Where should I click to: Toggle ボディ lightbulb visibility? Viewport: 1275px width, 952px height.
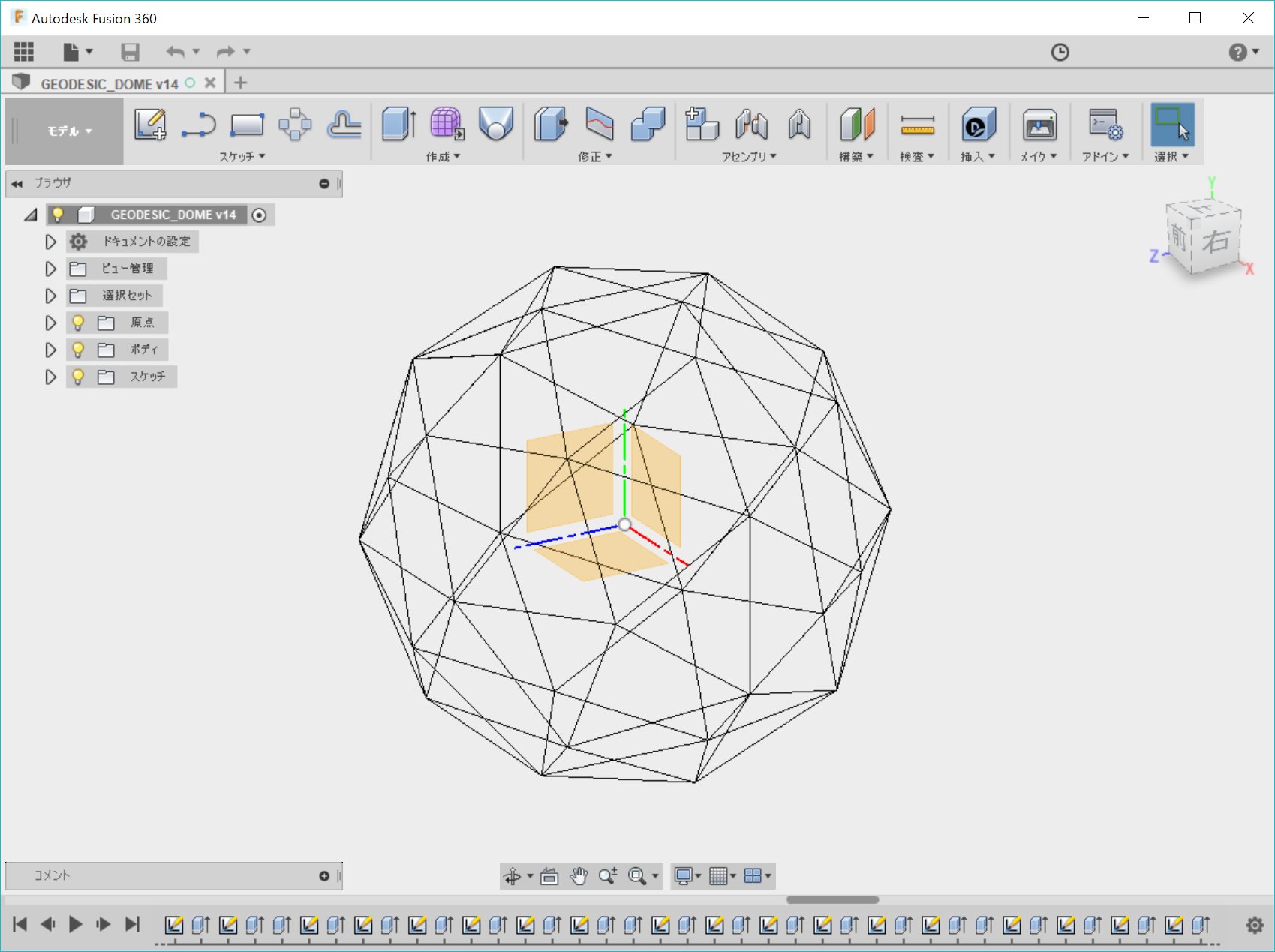[x=78, y=350]
